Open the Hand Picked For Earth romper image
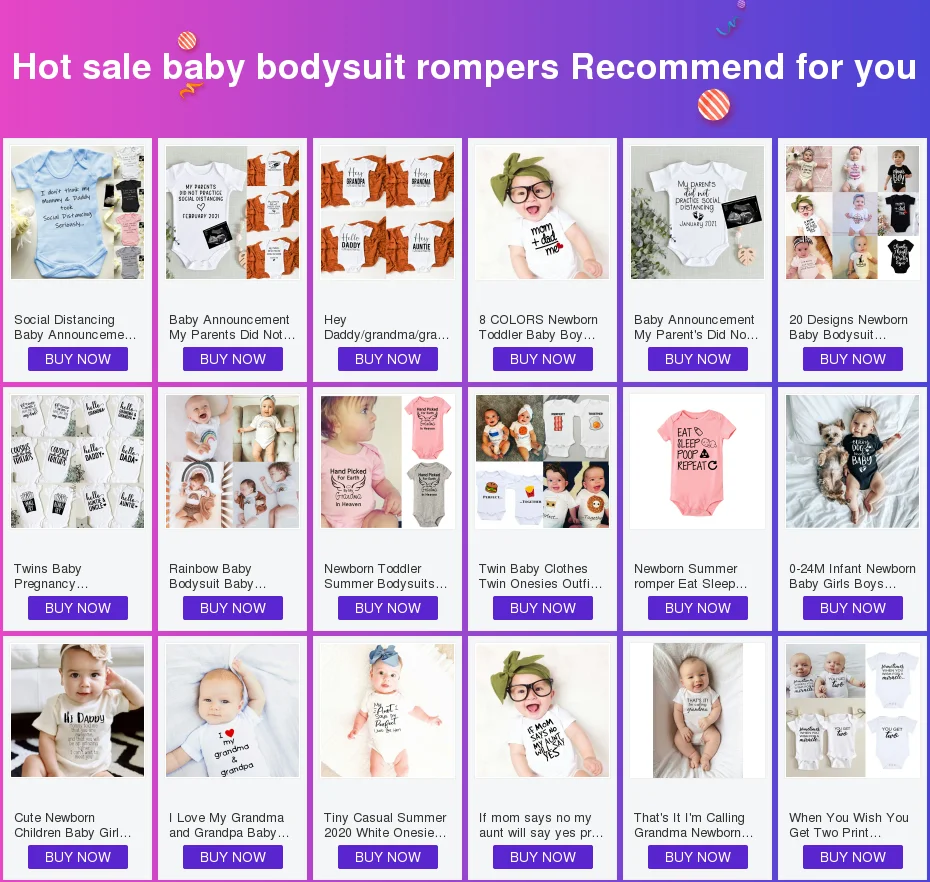 point(387,461)
